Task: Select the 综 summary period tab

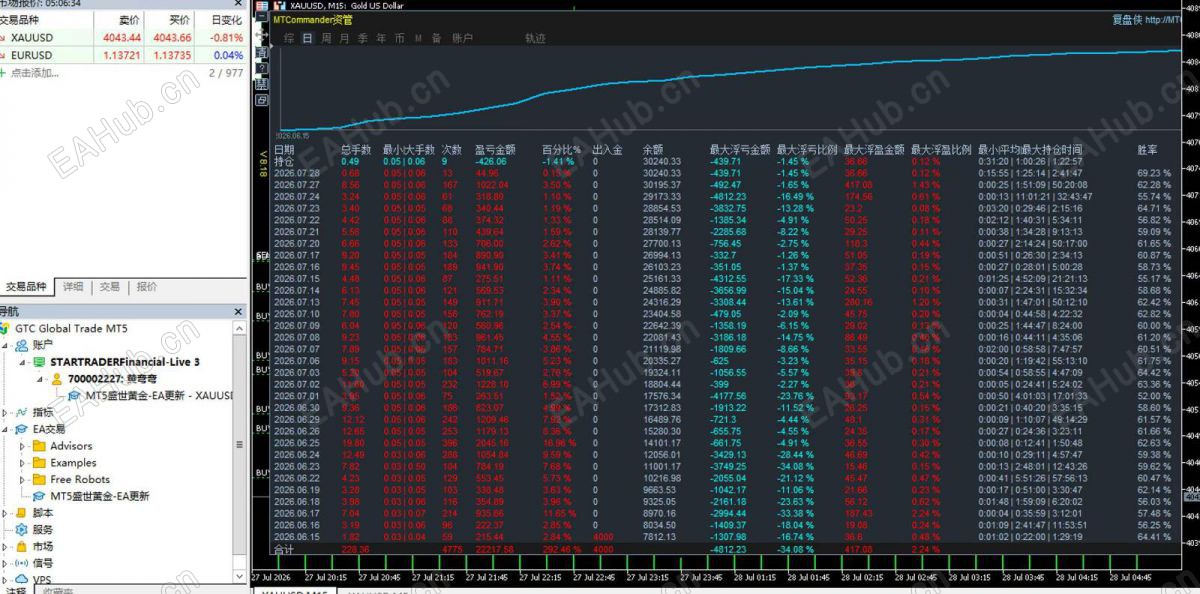Action: tap(289, 38)
